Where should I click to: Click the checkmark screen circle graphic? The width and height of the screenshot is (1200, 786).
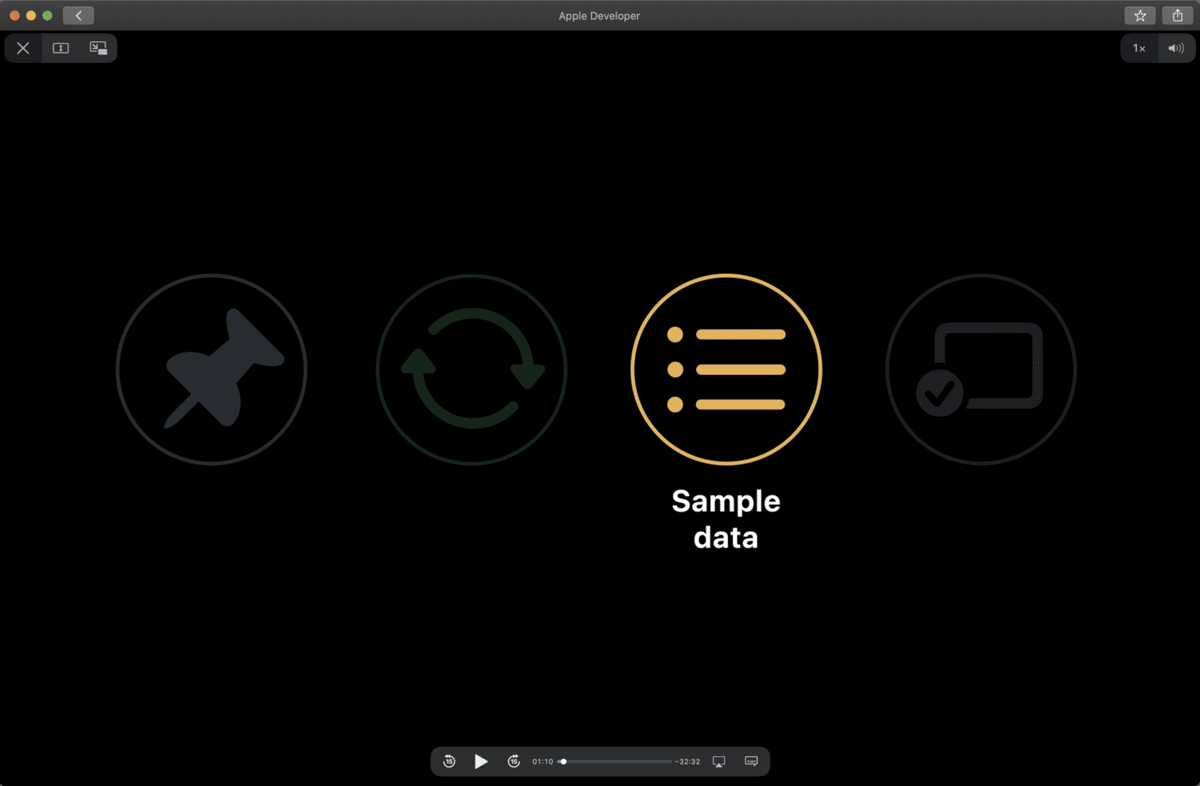(x=981, y=369)
